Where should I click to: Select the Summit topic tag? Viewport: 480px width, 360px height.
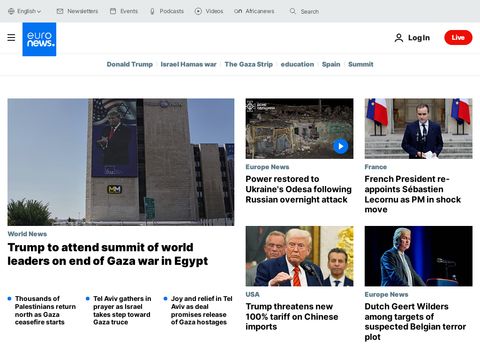[361, 64]
